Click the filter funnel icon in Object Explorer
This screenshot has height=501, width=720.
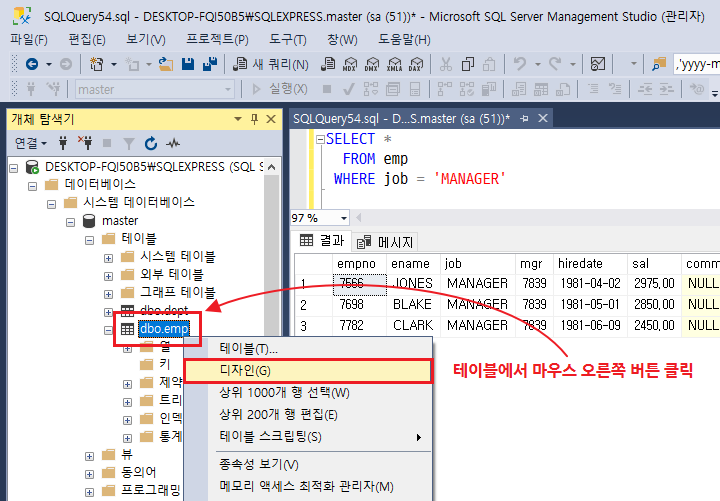(129, 144)
